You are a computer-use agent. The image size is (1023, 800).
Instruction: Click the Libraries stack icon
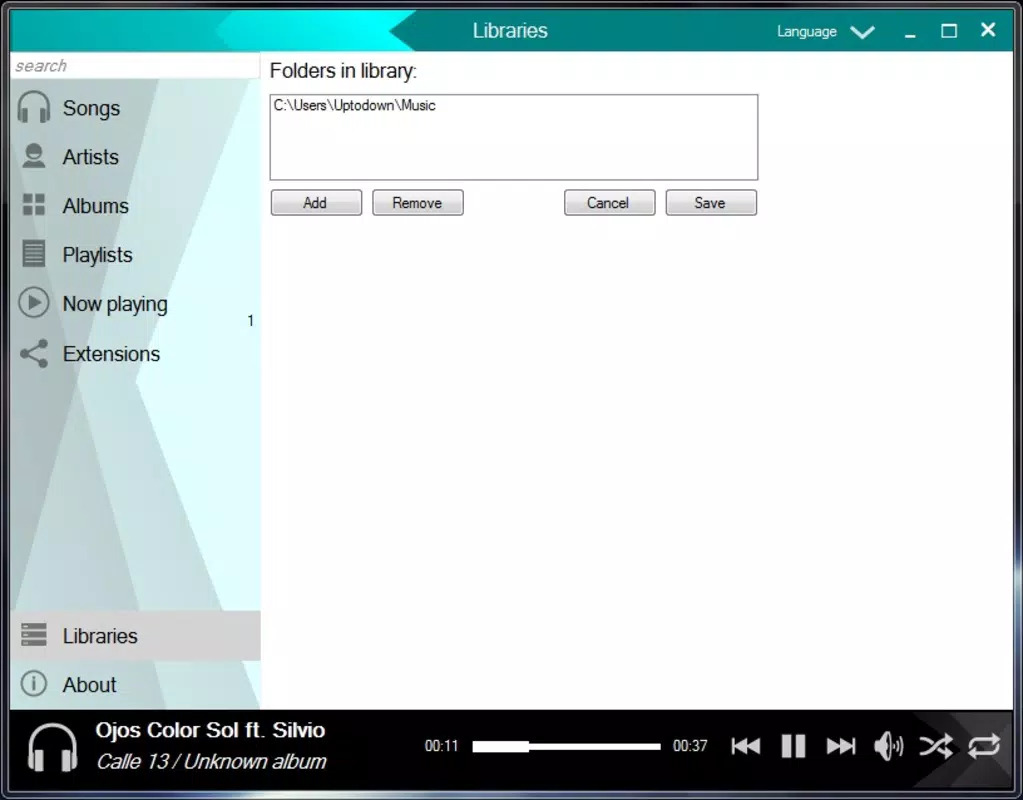point(34,635)
